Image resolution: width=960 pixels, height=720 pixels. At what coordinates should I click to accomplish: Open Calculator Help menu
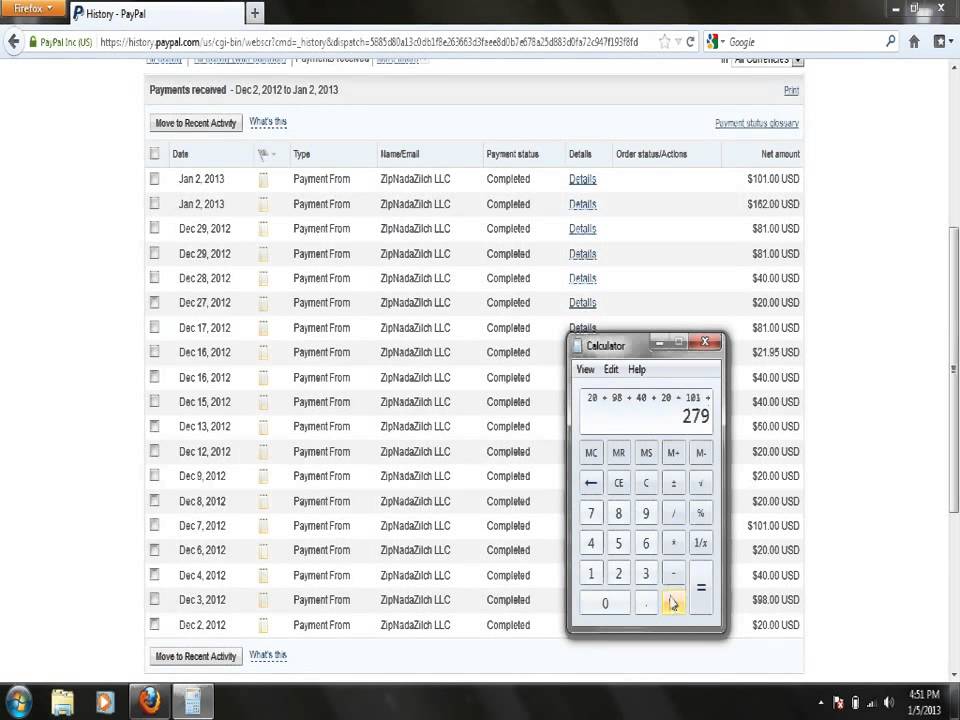click(637, 369)
